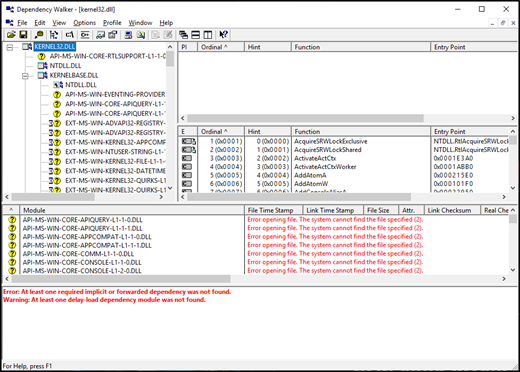Select NTDLL.DLL under KERNEL32.DLL
The width and height of the screenshot is (520, 372).
click(x=65, y=66)
